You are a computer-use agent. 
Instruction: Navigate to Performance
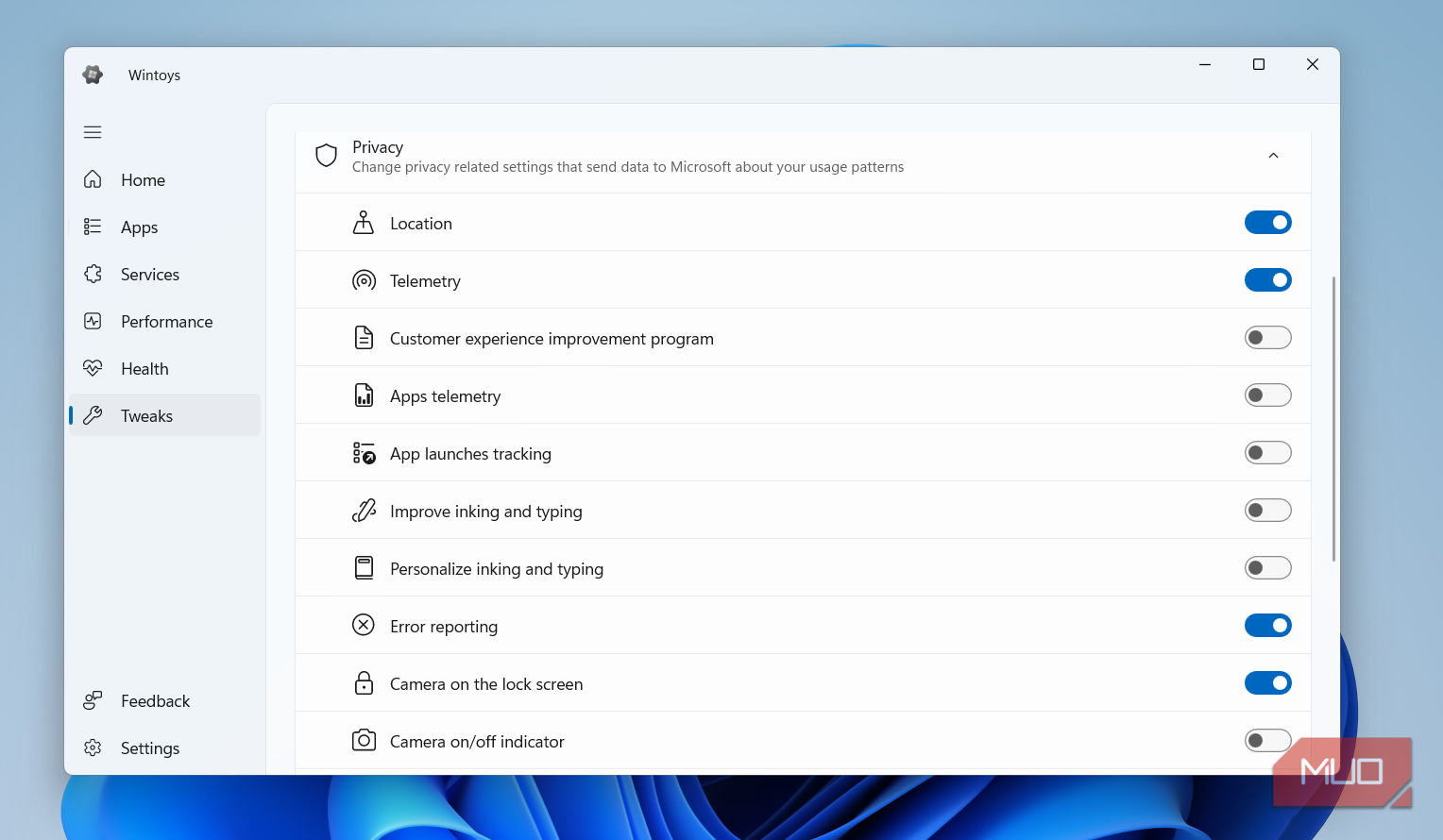(x=164, y=321)
